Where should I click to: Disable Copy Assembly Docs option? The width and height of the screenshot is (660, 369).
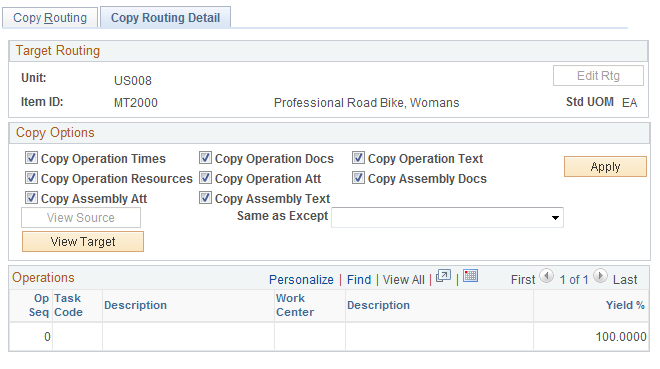pyautogui.click(x=358, y=178)
